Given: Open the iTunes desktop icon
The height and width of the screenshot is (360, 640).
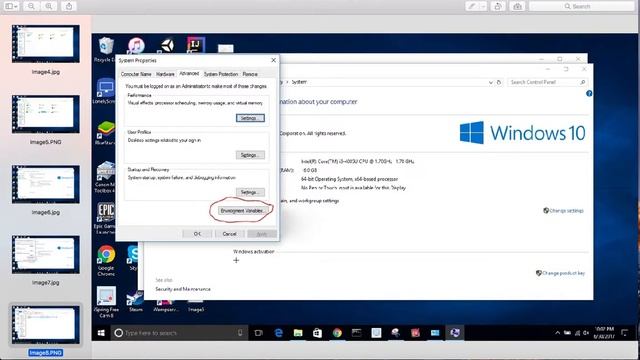Looking at the screenshot, I should pos(136,45).
